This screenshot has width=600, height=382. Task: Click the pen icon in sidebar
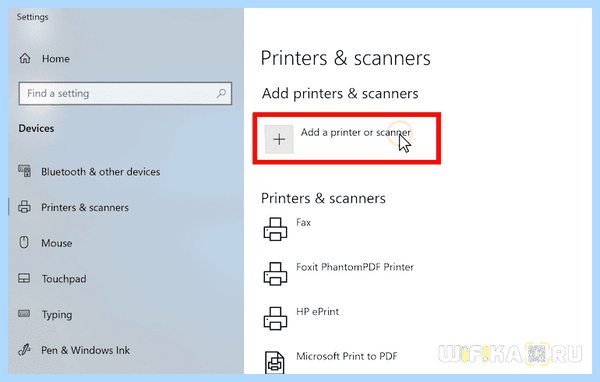click(24, 349)
